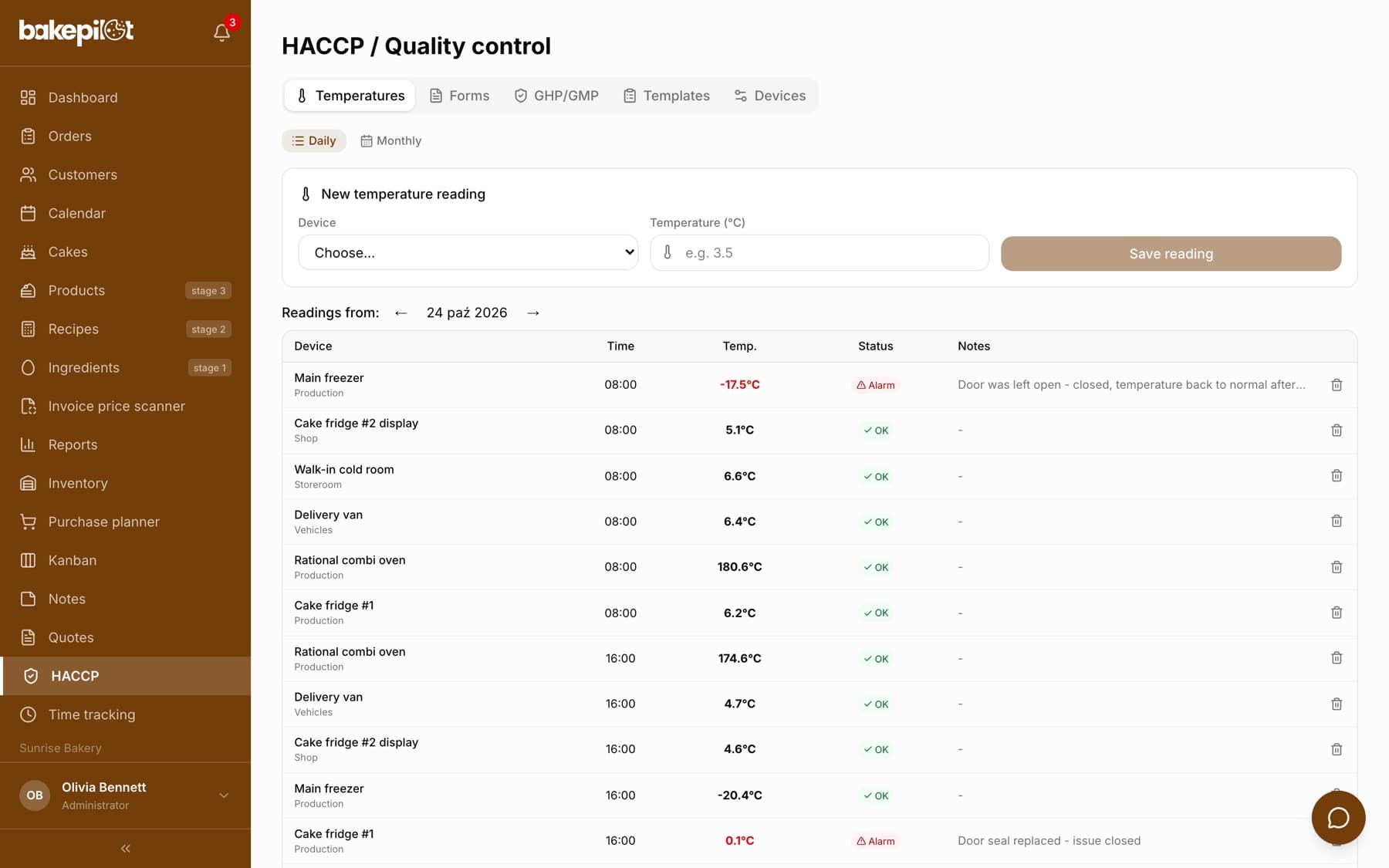Delete the Cake fridge #2 display 08:00 reading
Viewport: 1389px width, 868px height.
1337,431
